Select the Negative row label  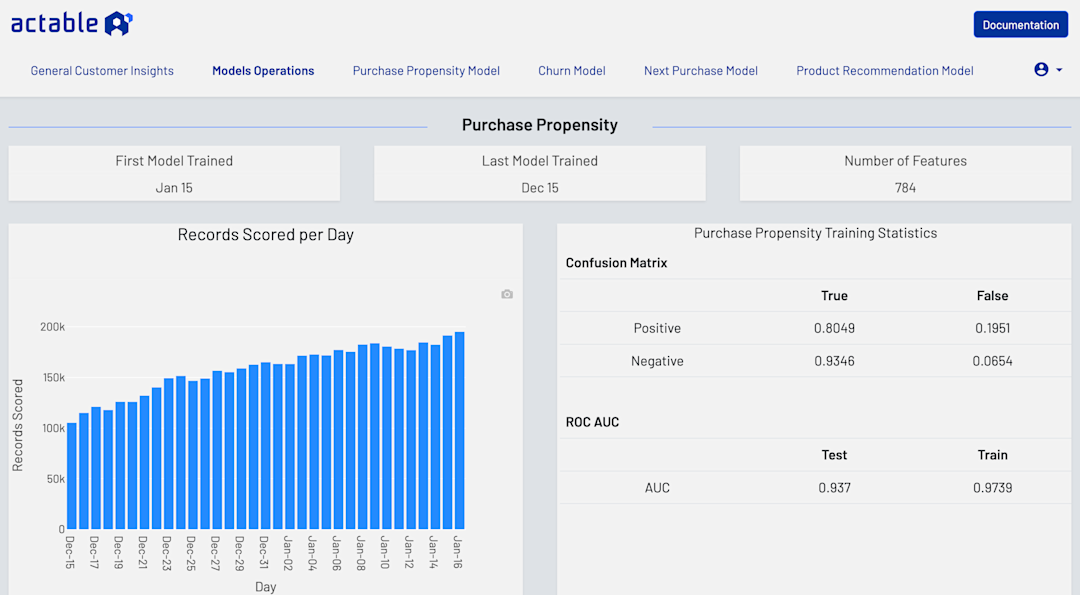[657, 362]
